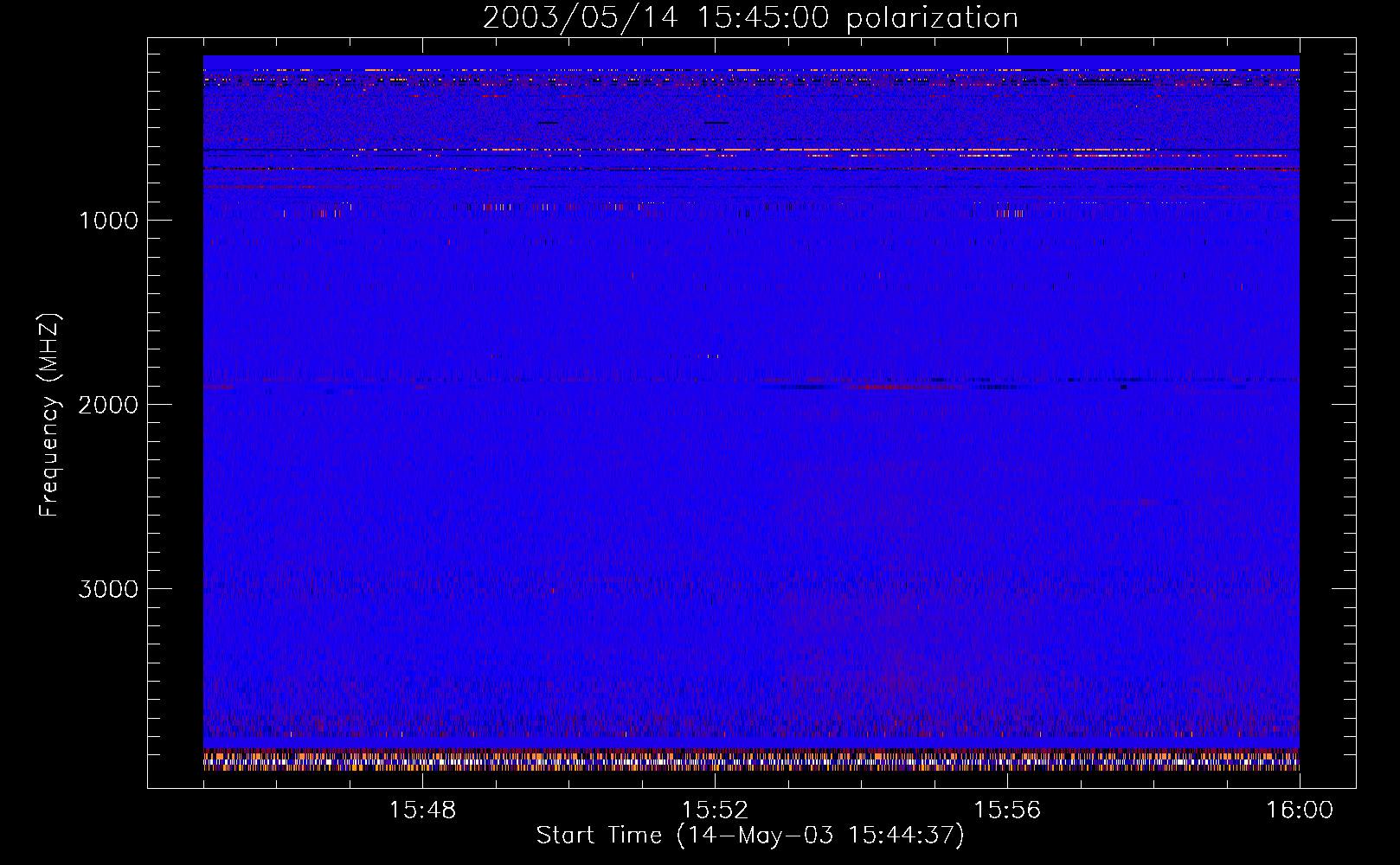
Task: Click the plot title '2003/05/14 15:45:00 polarization'
Action: point(750,18)
